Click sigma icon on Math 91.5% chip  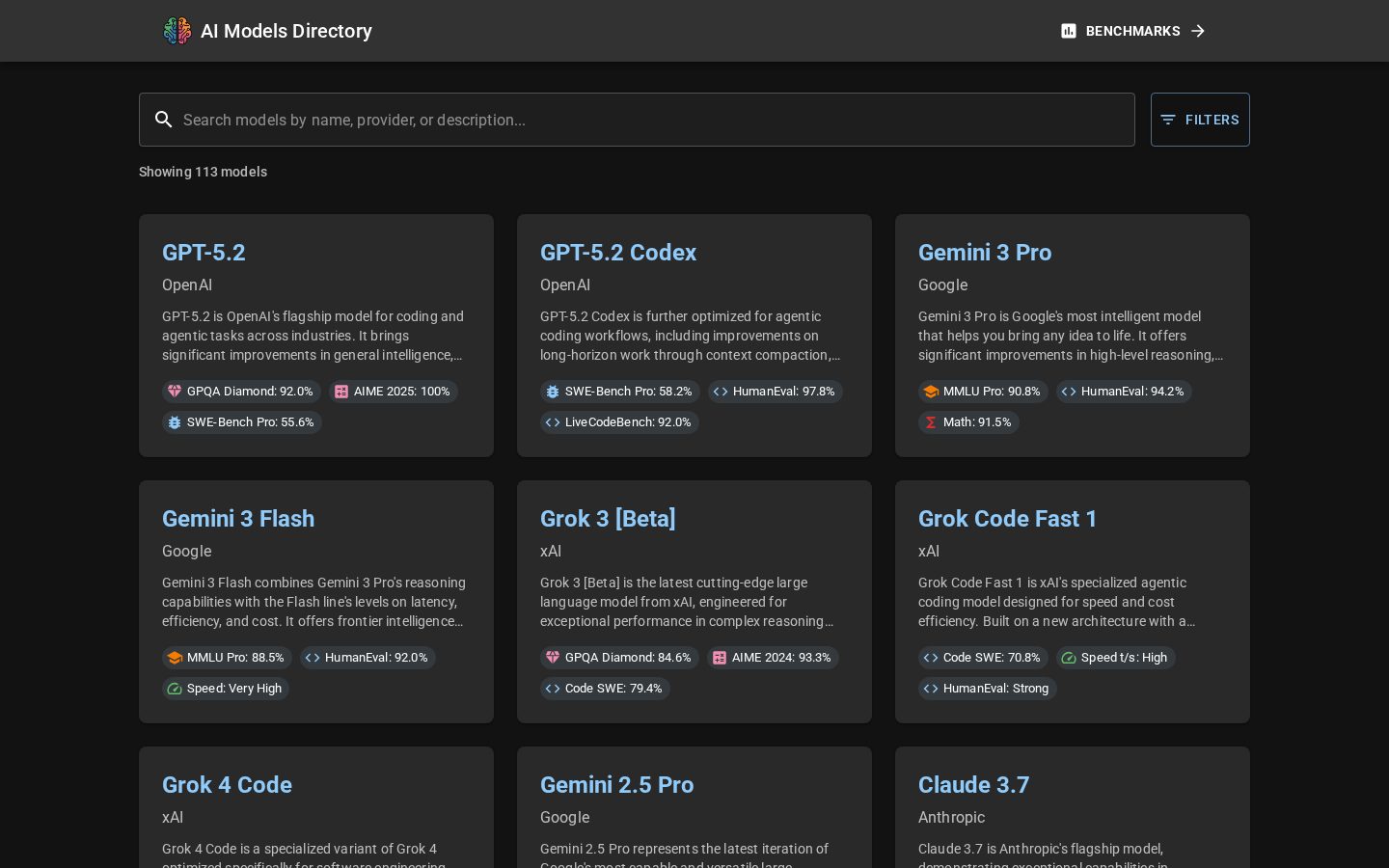pos(931,422)
